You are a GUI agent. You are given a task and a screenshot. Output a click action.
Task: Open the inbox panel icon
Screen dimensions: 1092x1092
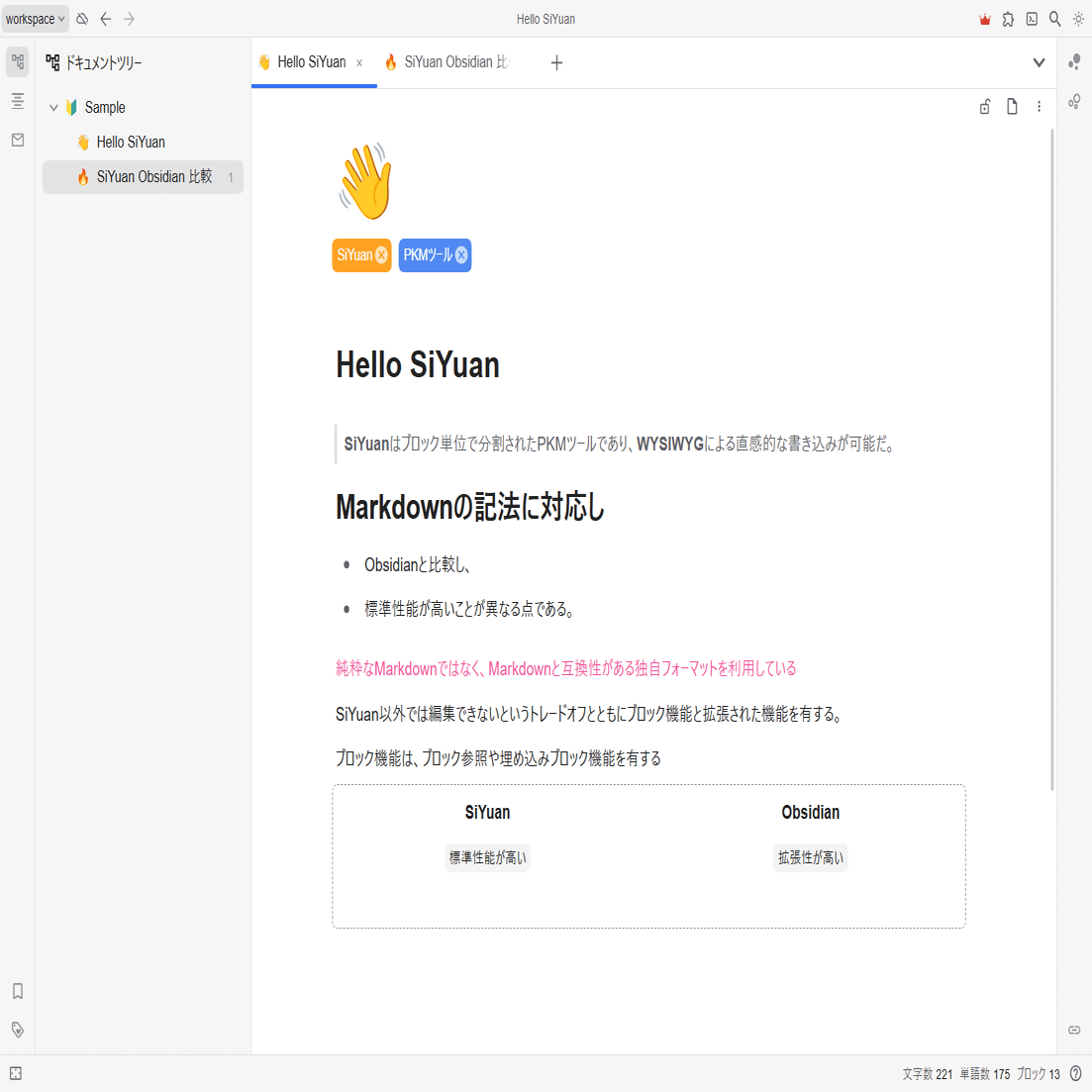[x=18, y=140]
